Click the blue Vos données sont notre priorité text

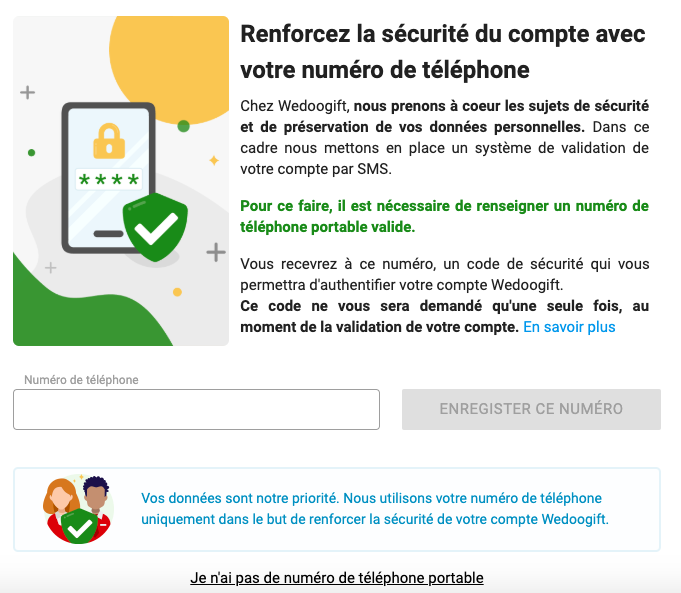click(375, 509)
